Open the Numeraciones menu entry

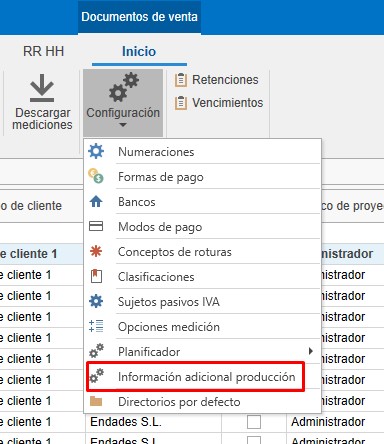(x=202, y=152)
